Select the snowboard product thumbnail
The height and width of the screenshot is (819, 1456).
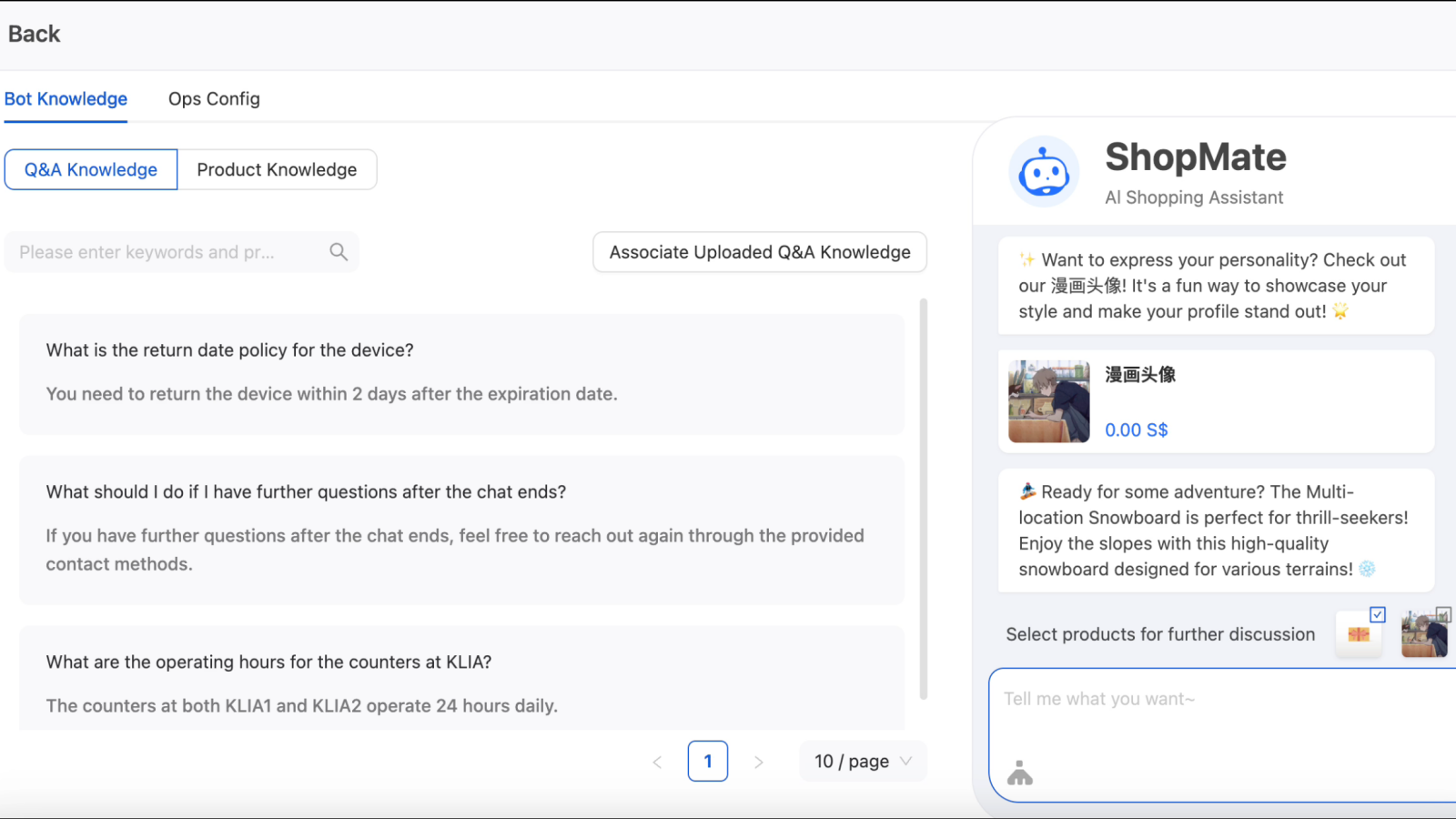(x=1359, y=635)
